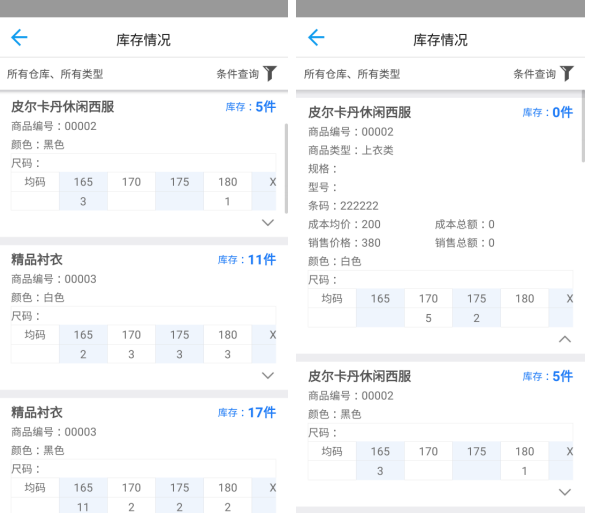589x519 pixels.
Task: Click the 精品衬衣 17件 product title
Action: pyautogui.click(x=37, y=412)
